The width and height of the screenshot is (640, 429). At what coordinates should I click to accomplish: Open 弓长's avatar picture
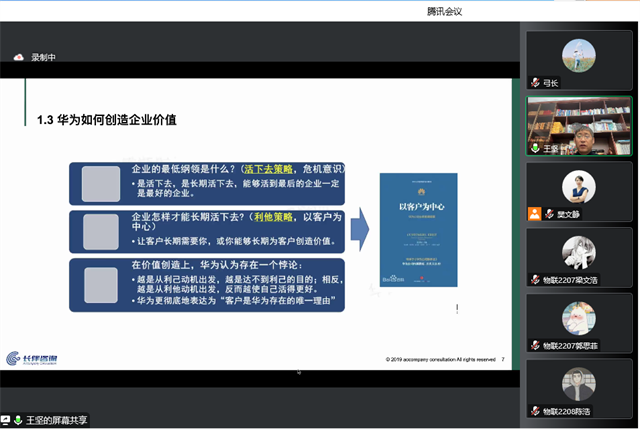[578, 56]
